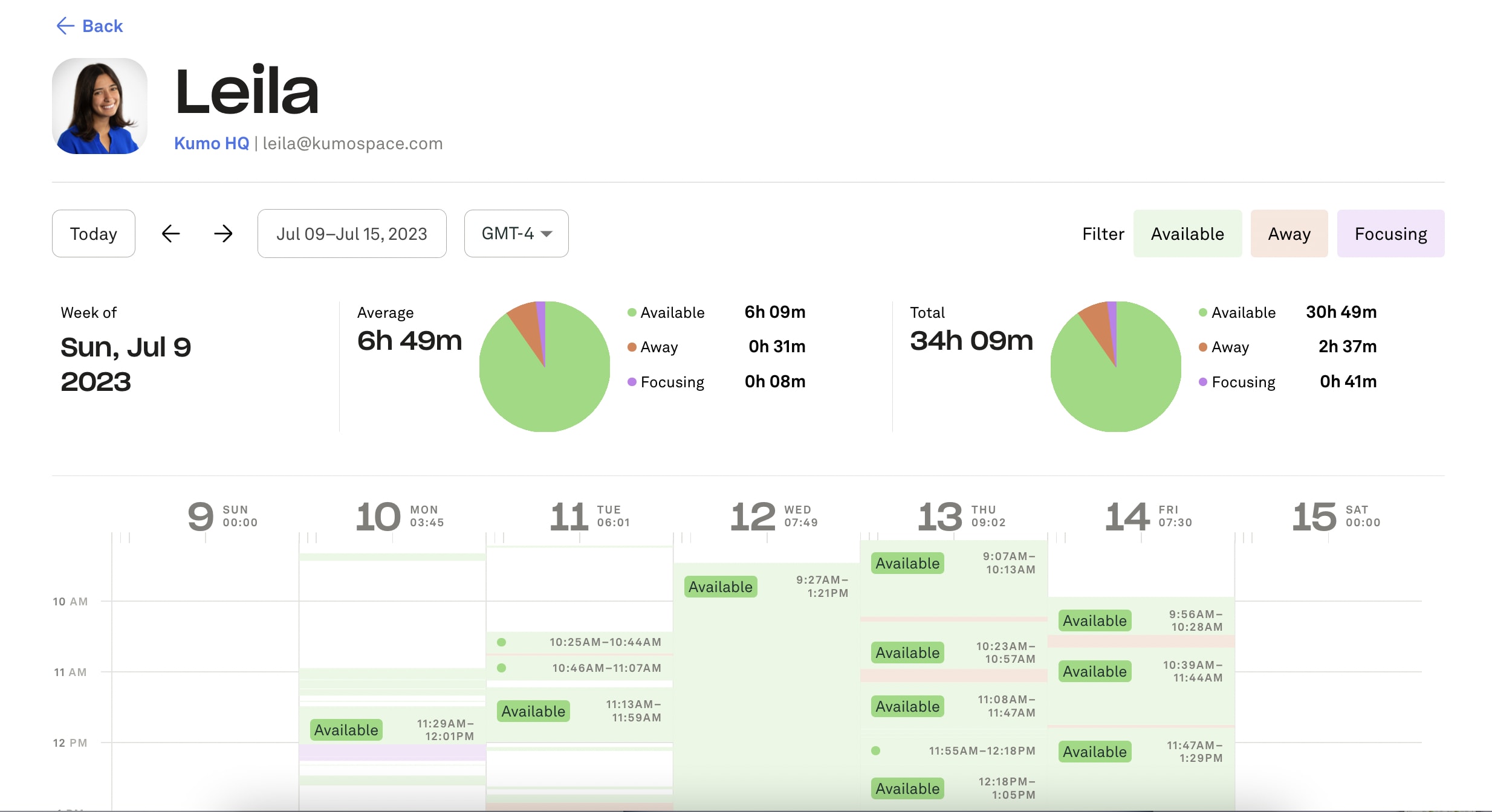Click Leila's profile photo
This screenshot has height=812, width=1492.
100,106
